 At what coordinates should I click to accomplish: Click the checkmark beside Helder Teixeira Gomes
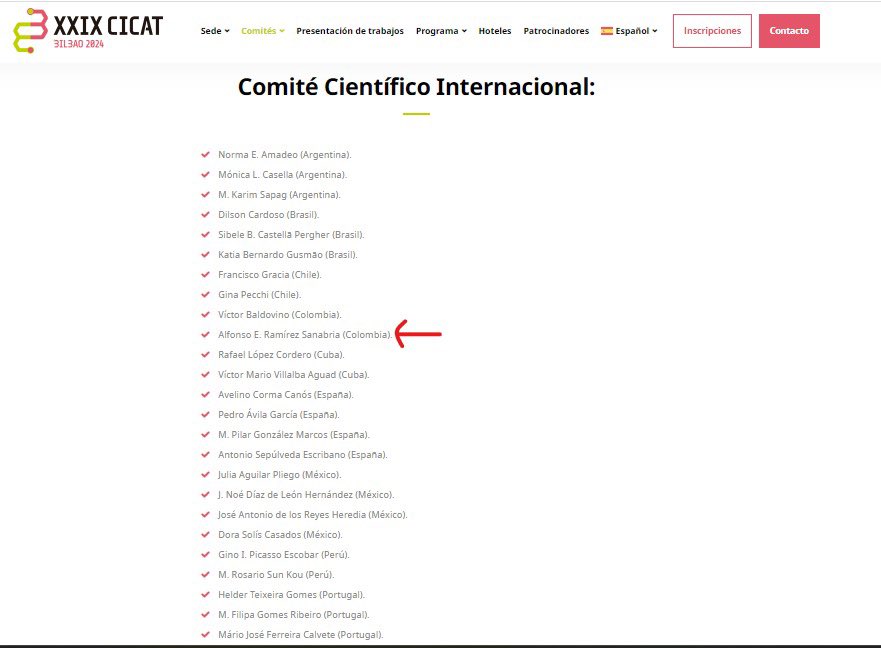[205, 594]
